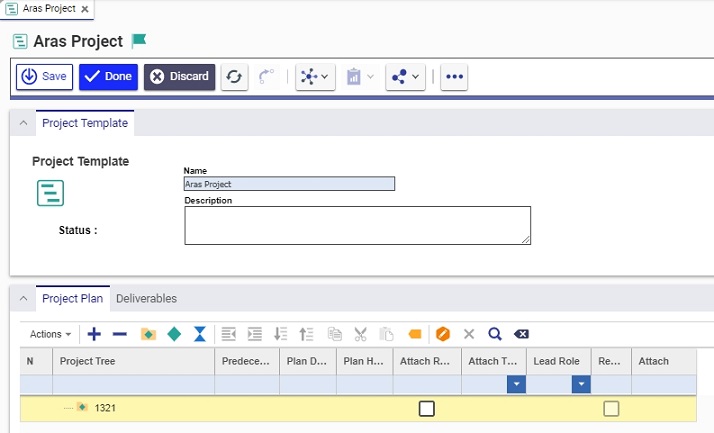Click the paste icon in plan toolbar

pyautogui.click(x=386, y=334)
